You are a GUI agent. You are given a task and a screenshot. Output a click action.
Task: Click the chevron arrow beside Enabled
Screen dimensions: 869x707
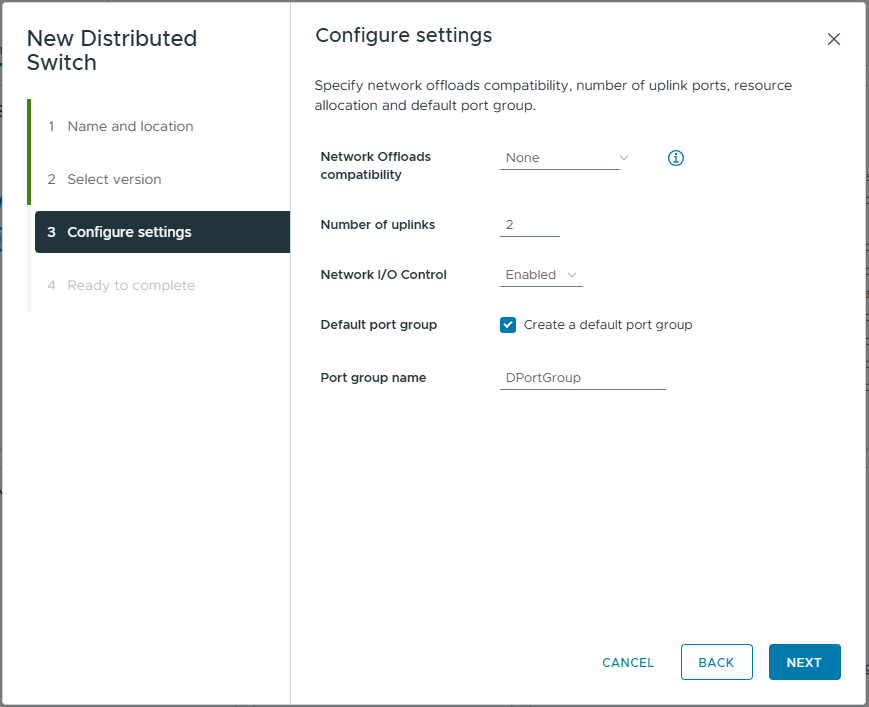click(x=572, y=275)
